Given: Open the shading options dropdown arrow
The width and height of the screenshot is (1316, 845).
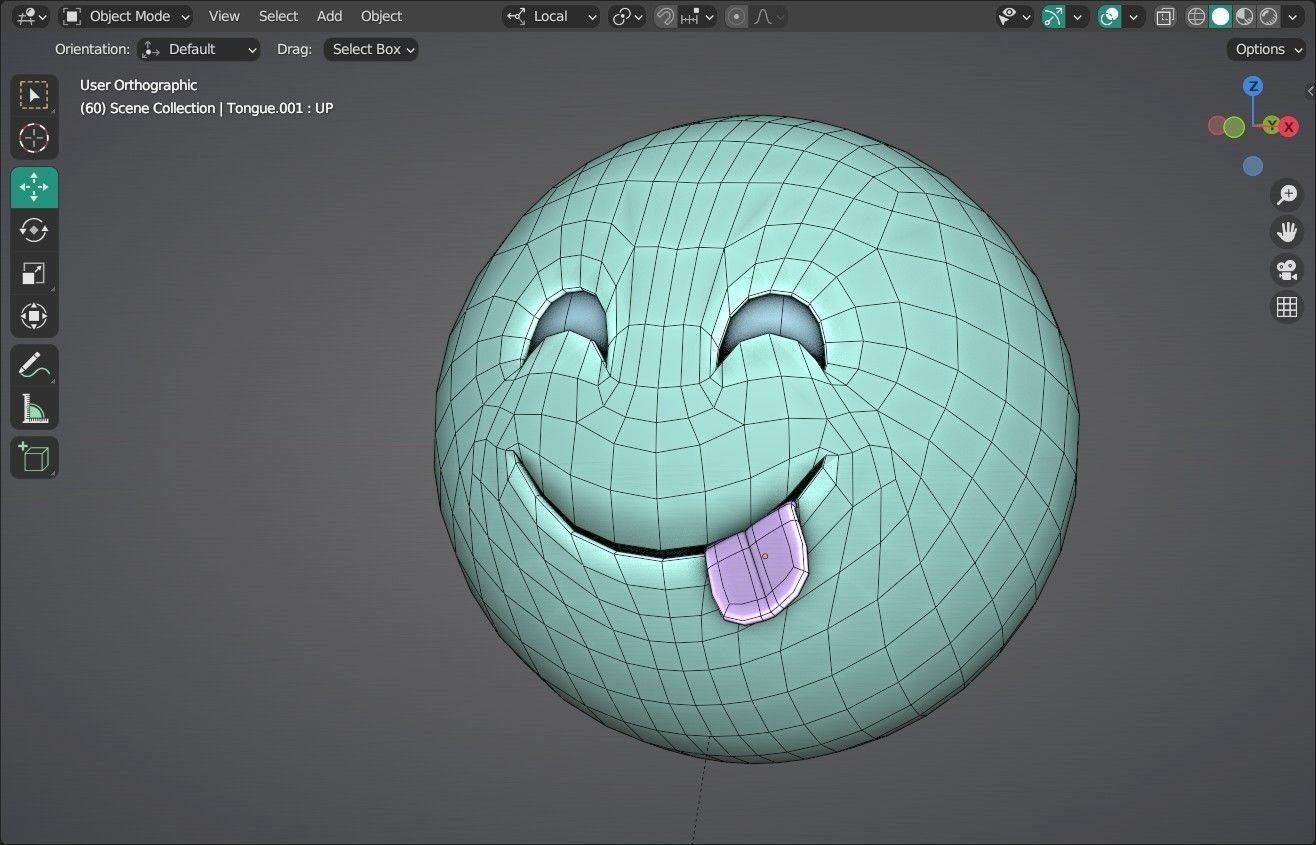Looking at the screenshot, I should pyautogui.click(x=1293, y=16).
